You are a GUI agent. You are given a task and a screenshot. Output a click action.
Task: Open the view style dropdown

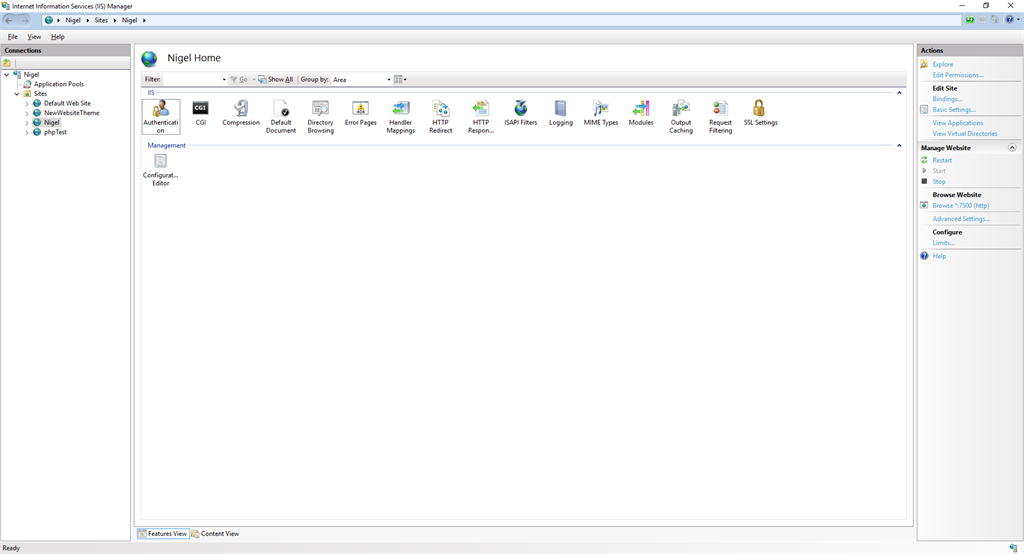(x=400, y=80)
